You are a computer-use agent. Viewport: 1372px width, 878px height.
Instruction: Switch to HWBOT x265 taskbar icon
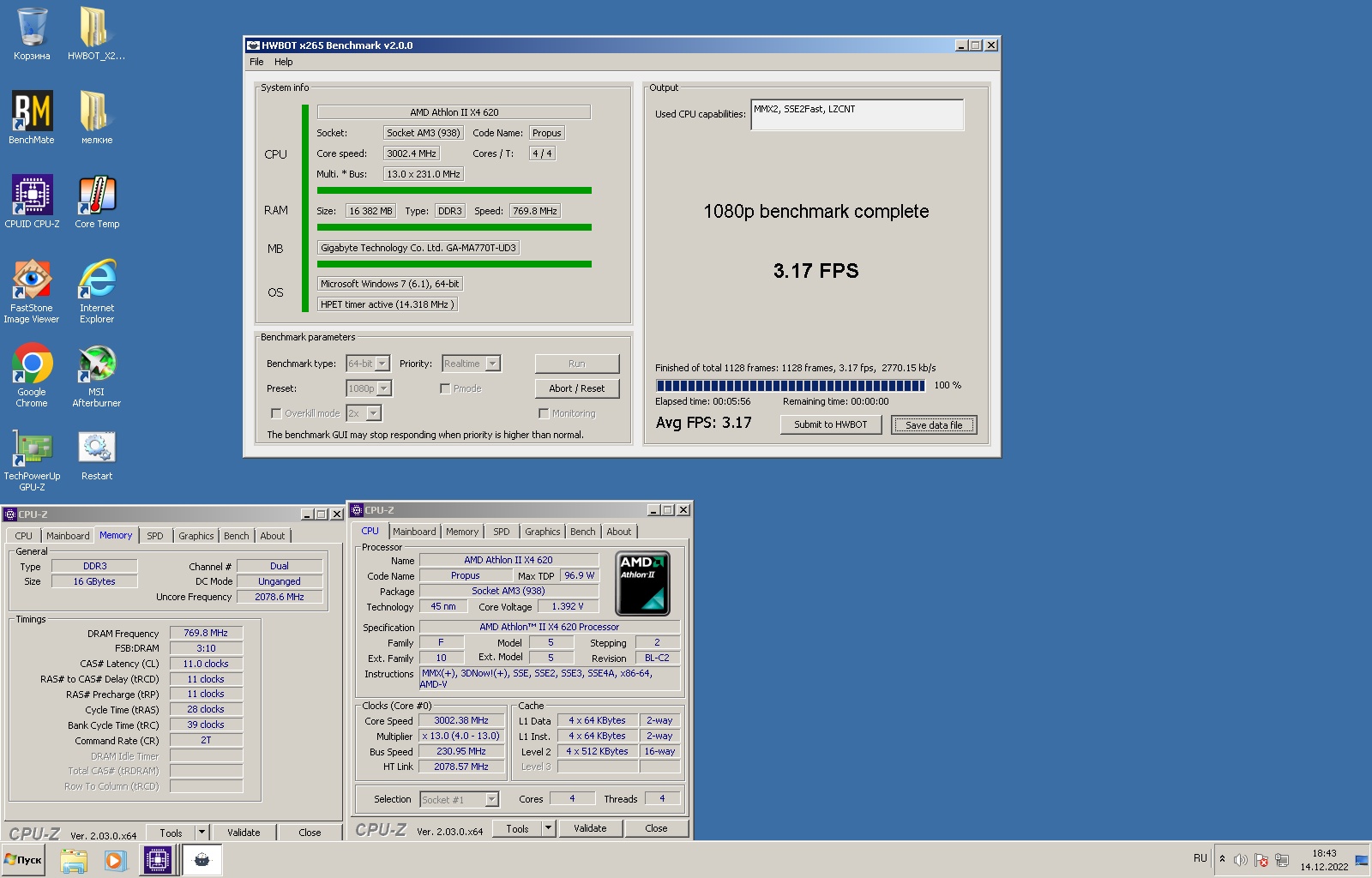point(202,860)
